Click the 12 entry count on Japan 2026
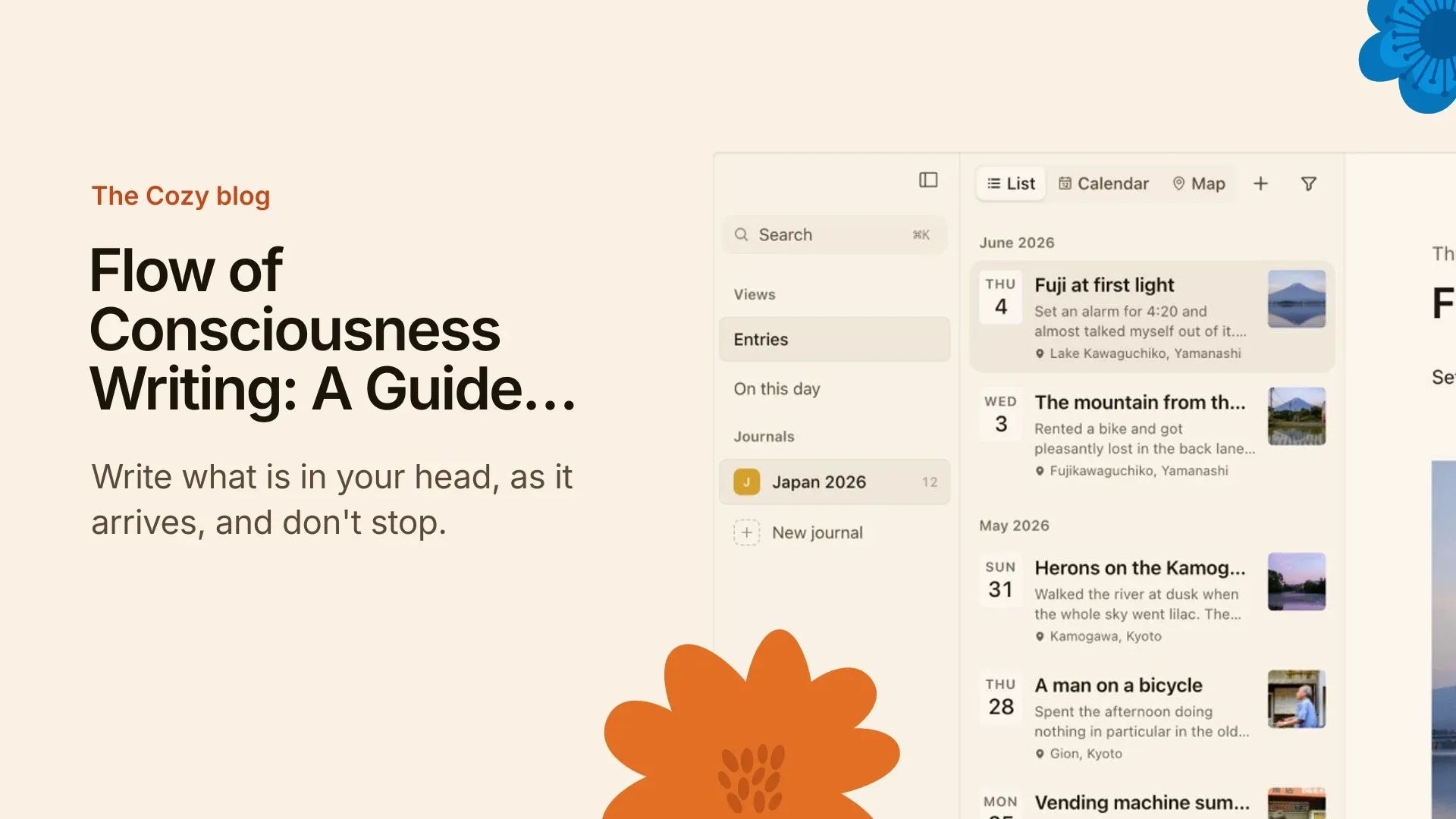 point(930,482)
